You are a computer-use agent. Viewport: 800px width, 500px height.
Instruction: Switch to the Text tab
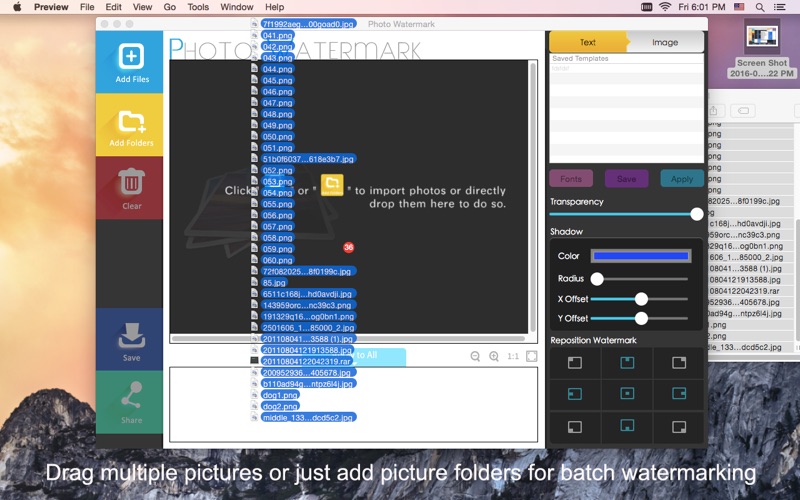pyautogui.click(x=588, y=42)
